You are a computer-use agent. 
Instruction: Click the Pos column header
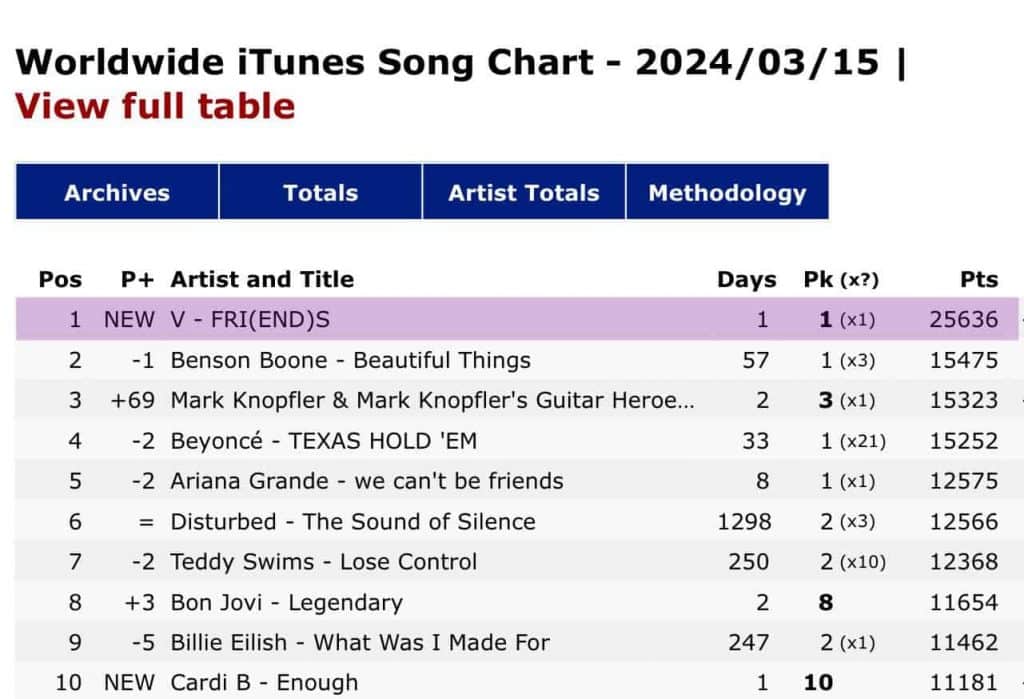pyautogui.click(x=60, y=279)
